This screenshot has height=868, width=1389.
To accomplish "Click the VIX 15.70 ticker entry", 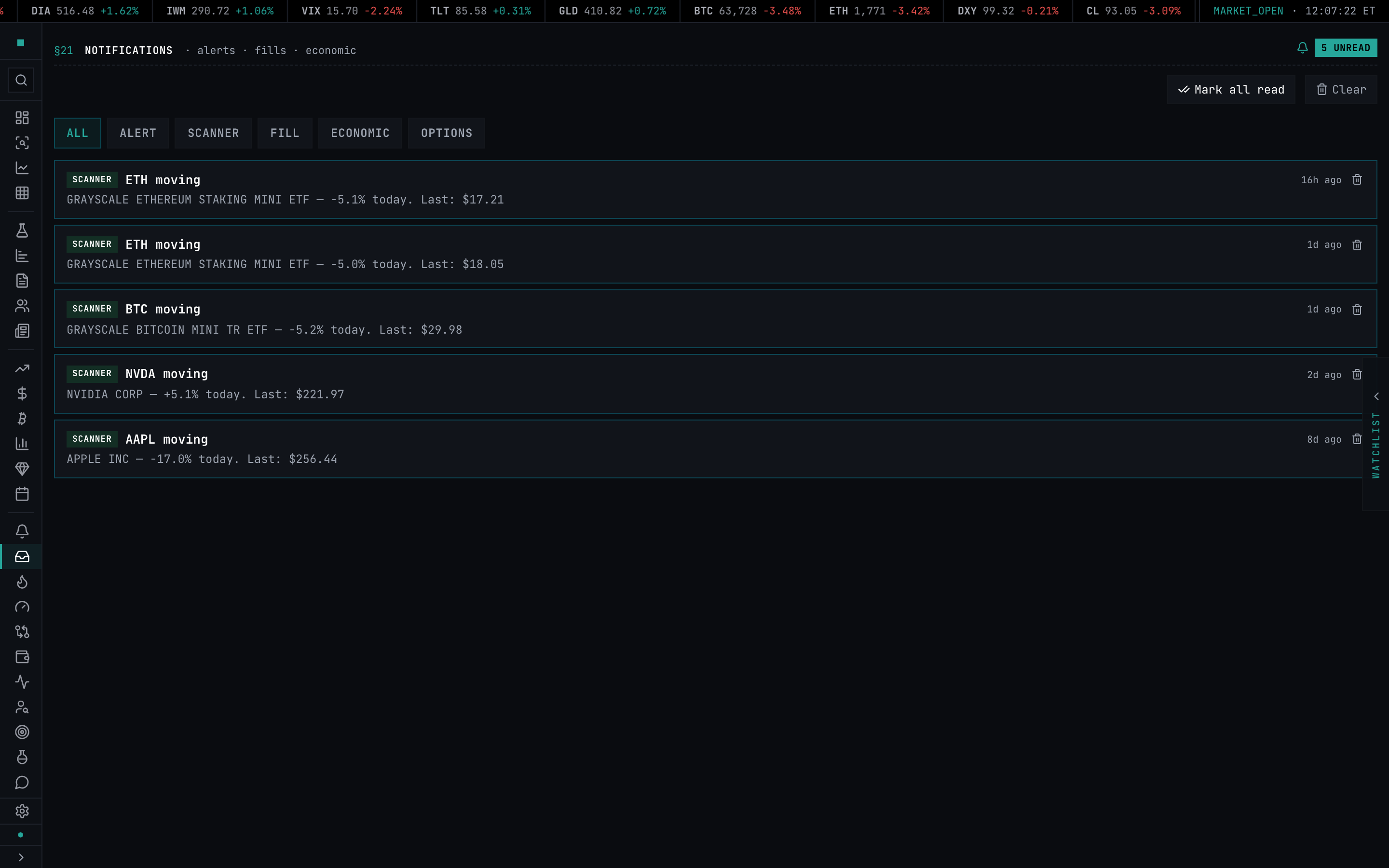I will (x=352, y=11).
